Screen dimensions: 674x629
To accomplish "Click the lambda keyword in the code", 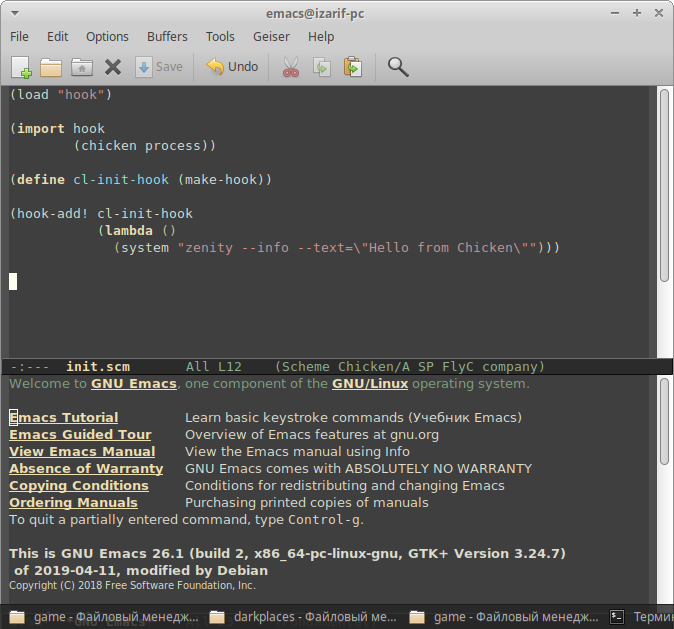I will coord(129,231).
